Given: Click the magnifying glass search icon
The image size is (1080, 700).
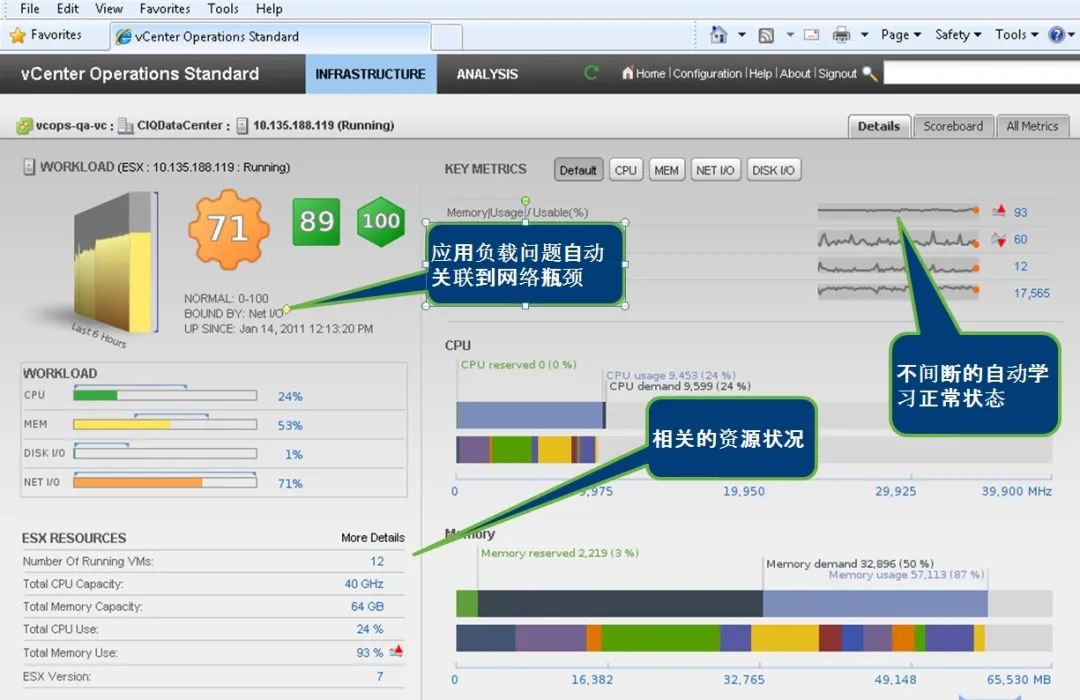Looking at the screenshot, I should [869, 73].
